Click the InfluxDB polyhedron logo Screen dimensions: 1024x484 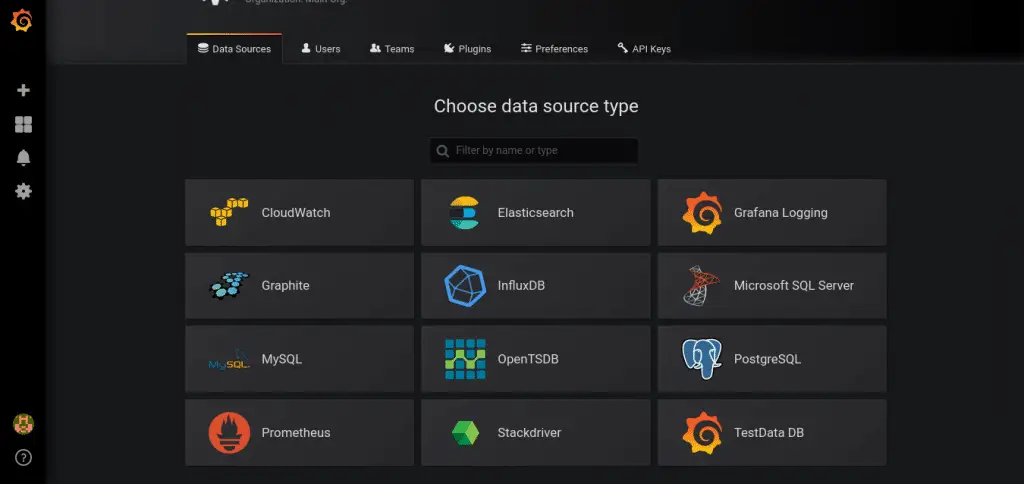pos(465,285)
